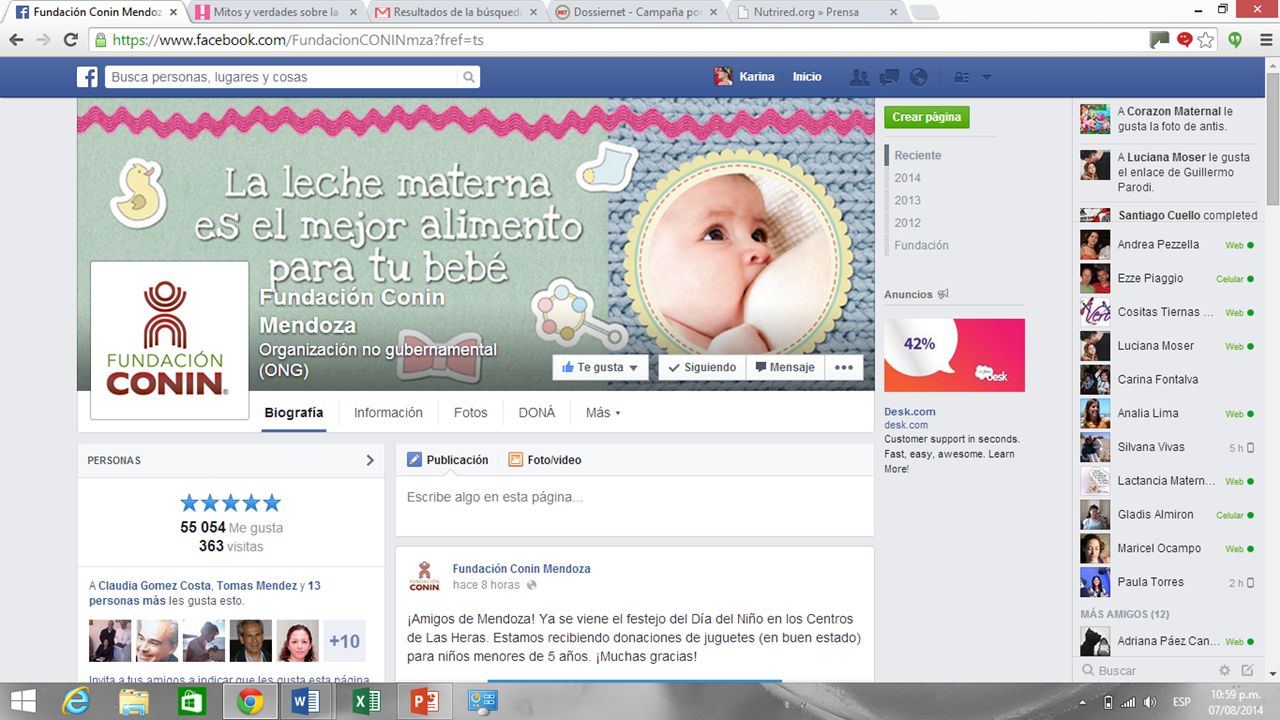Jump to Fundación in timeline
The height and width of the screenshot is (720, 1280).
coord(922,245)
